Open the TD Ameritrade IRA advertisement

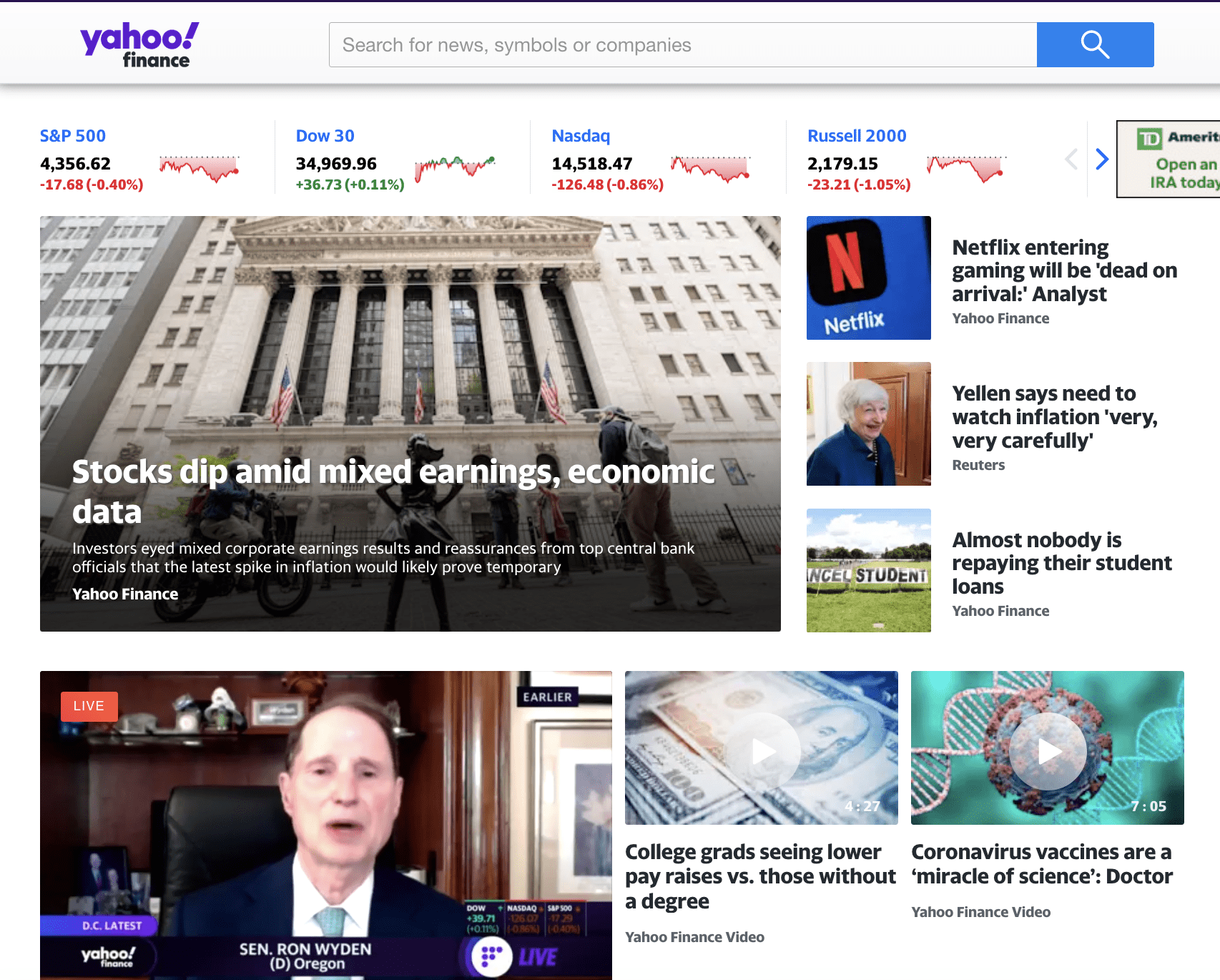coord(1169,159)
